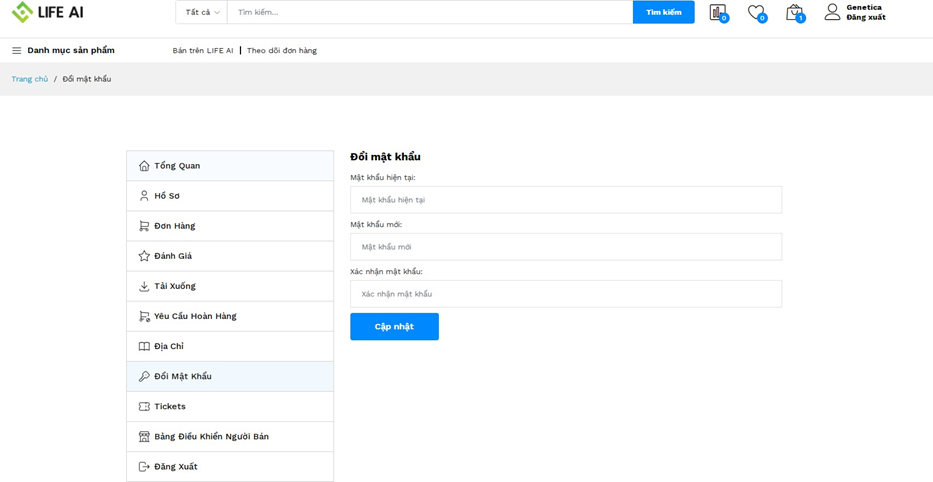Click into the Xác nhận mật khẩu field
933x482 pixels.
(565, 294)
